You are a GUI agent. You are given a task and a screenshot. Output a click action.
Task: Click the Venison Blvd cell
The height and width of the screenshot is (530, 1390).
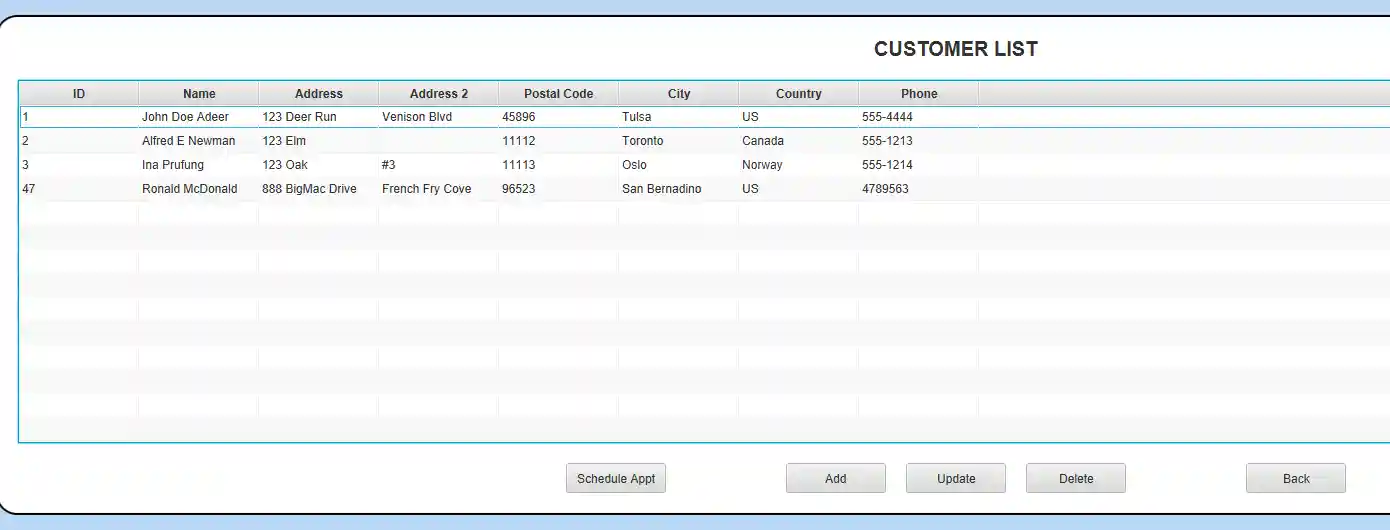click(438, 117)
